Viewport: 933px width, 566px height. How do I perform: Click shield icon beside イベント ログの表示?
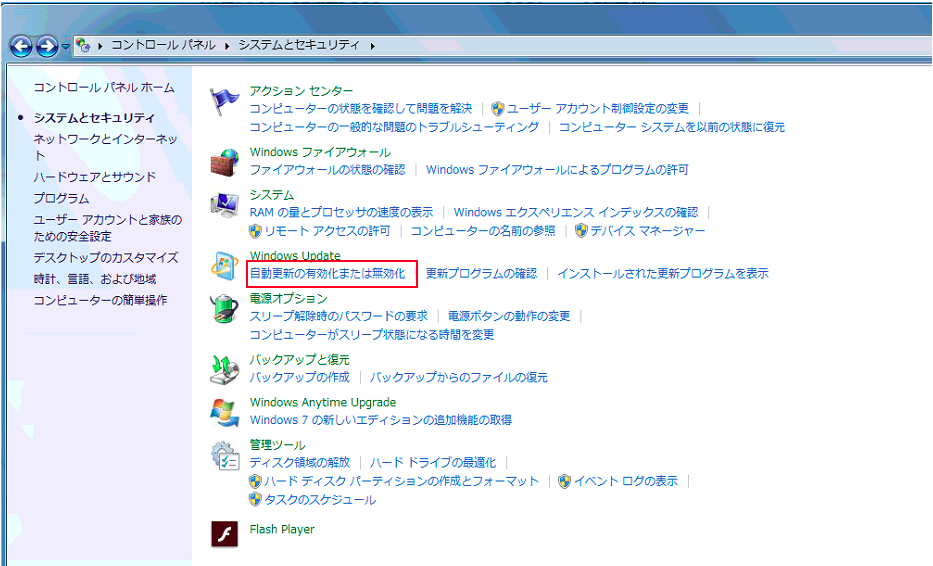565,481
